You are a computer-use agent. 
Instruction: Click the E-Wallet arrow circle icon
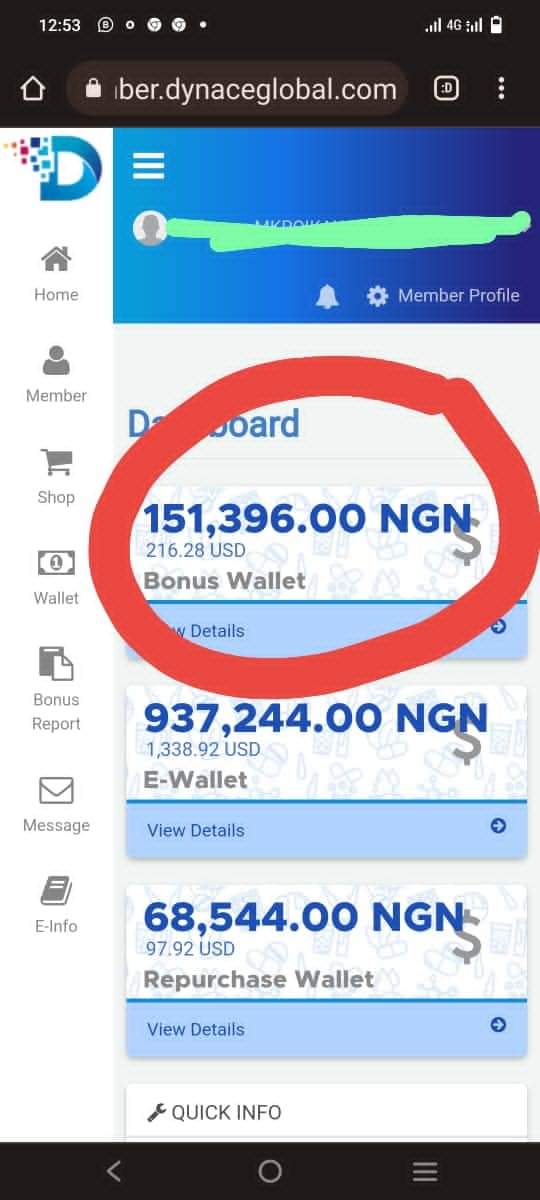coord(498,826)
